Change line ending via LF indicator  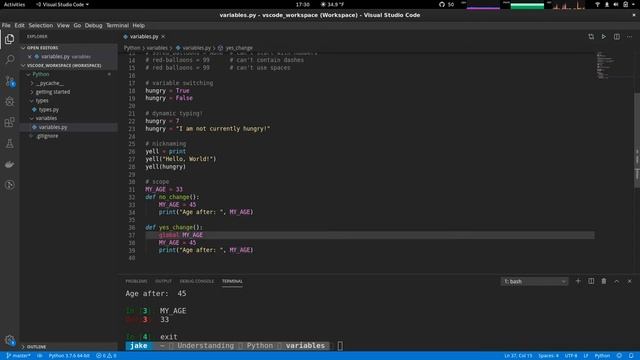tap(586, 356)
